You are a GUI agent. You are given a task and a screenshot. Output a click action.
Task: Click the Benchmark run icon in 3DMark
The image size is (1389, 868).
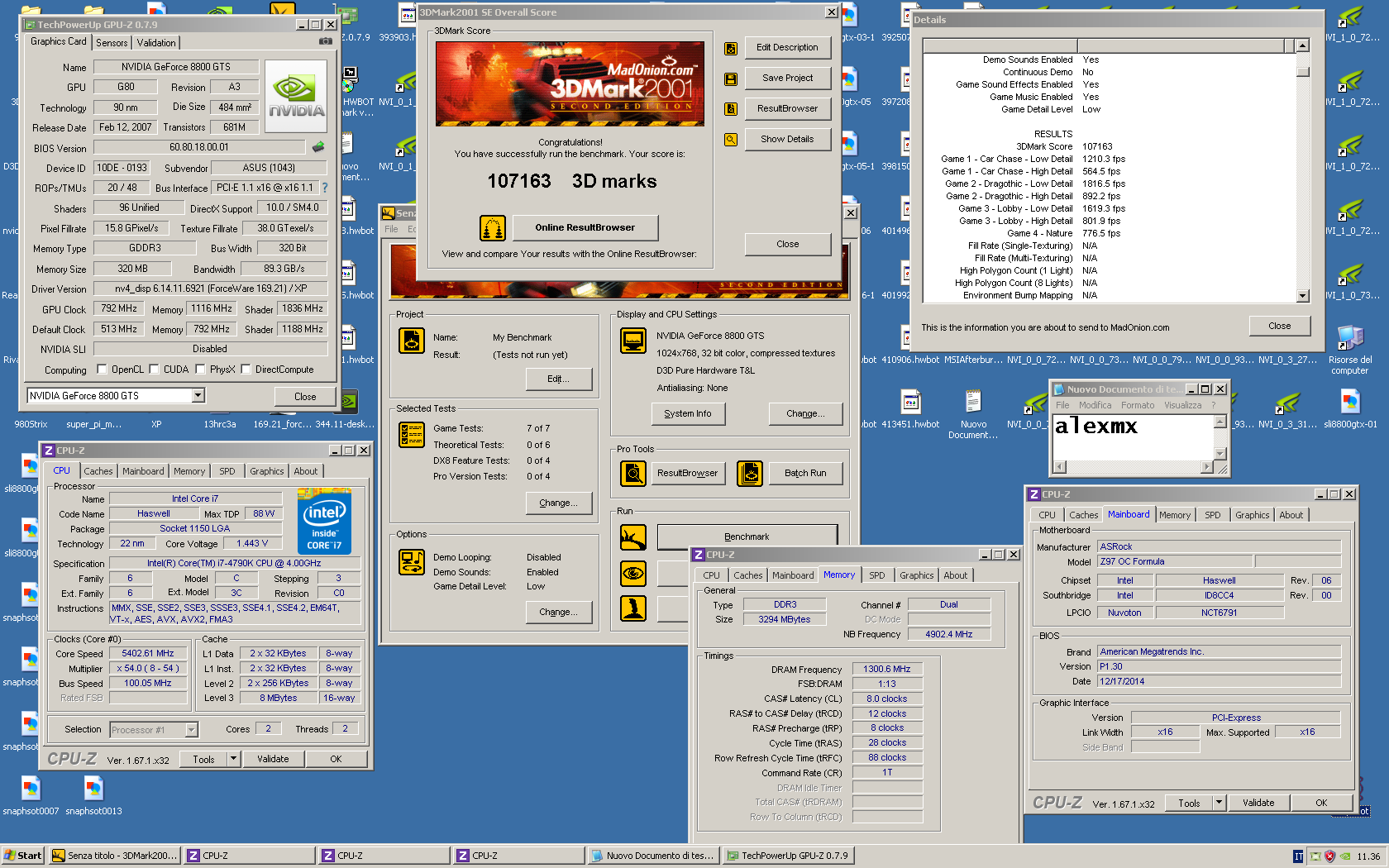click(x=633, y=537)
